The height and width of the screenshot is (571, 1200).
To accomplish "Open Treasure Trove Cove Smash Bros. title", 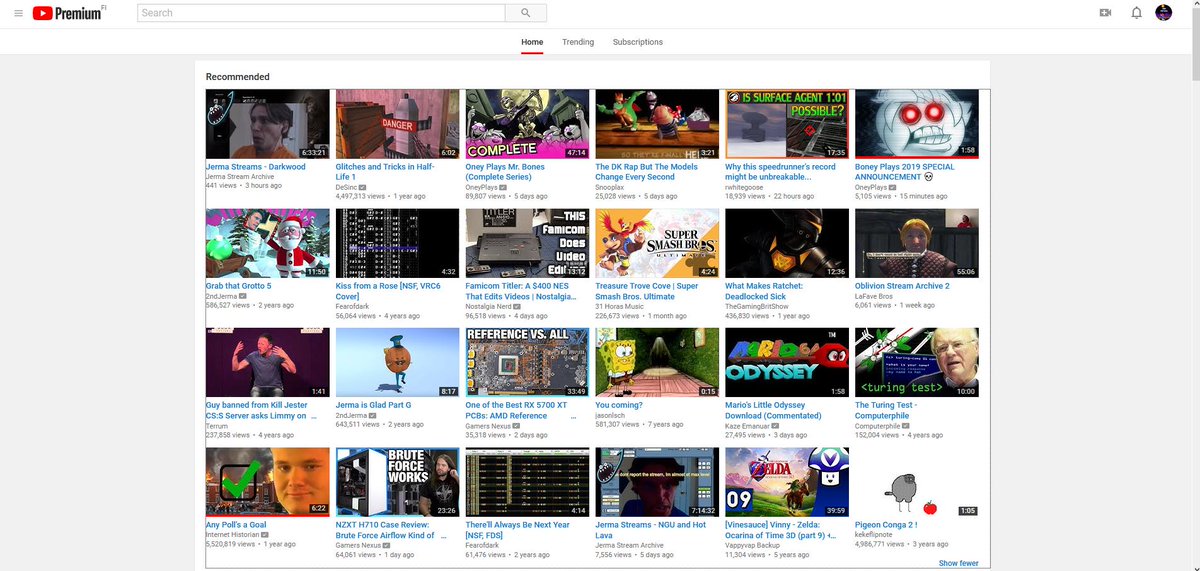I will coord(647,291).
